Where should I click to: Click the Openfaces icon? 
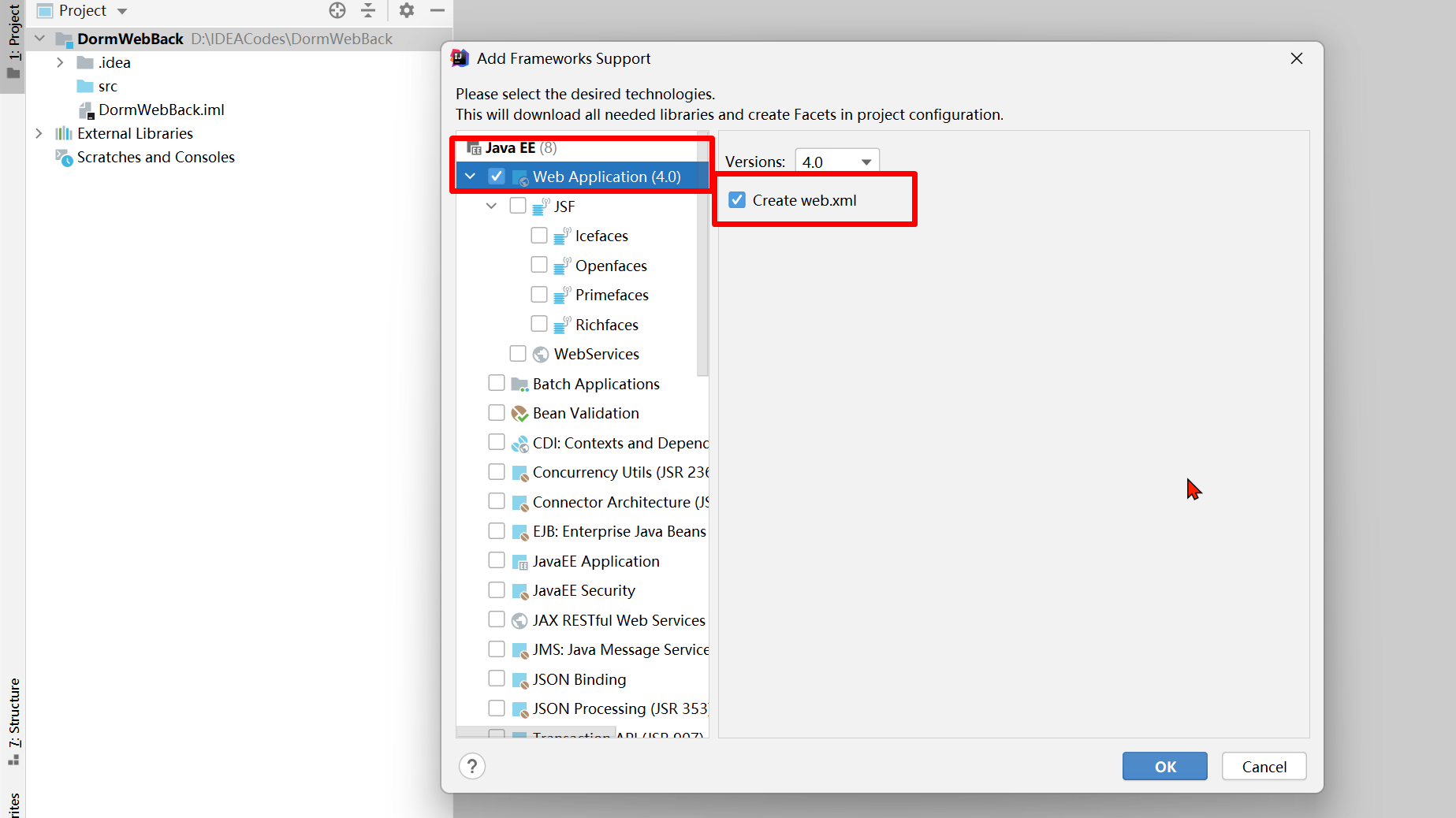[562, 266]
